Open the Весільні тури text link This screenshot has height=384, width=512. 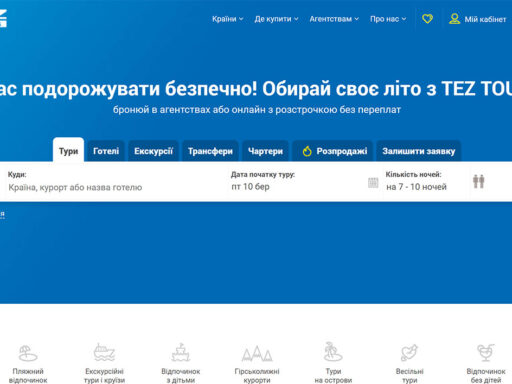tap(410, 376)
